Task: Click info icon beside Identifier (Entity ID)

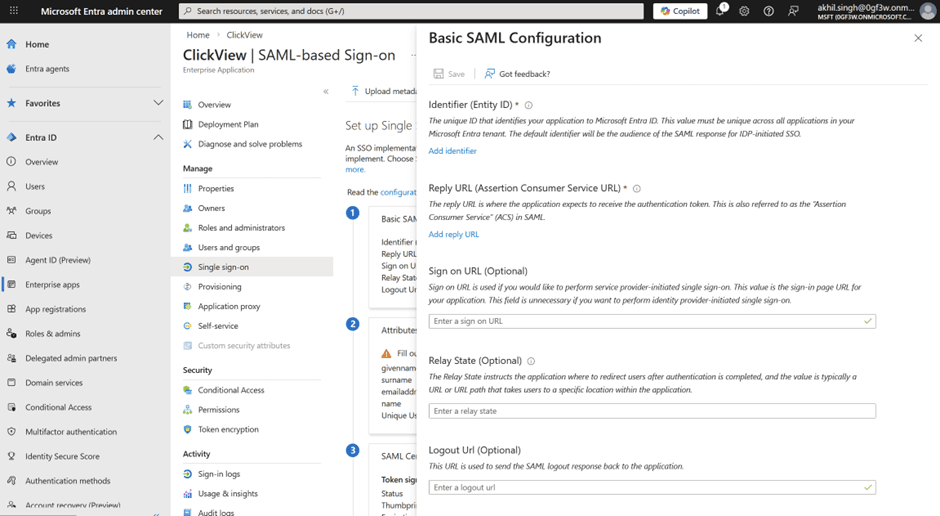Action: point(528,105)
